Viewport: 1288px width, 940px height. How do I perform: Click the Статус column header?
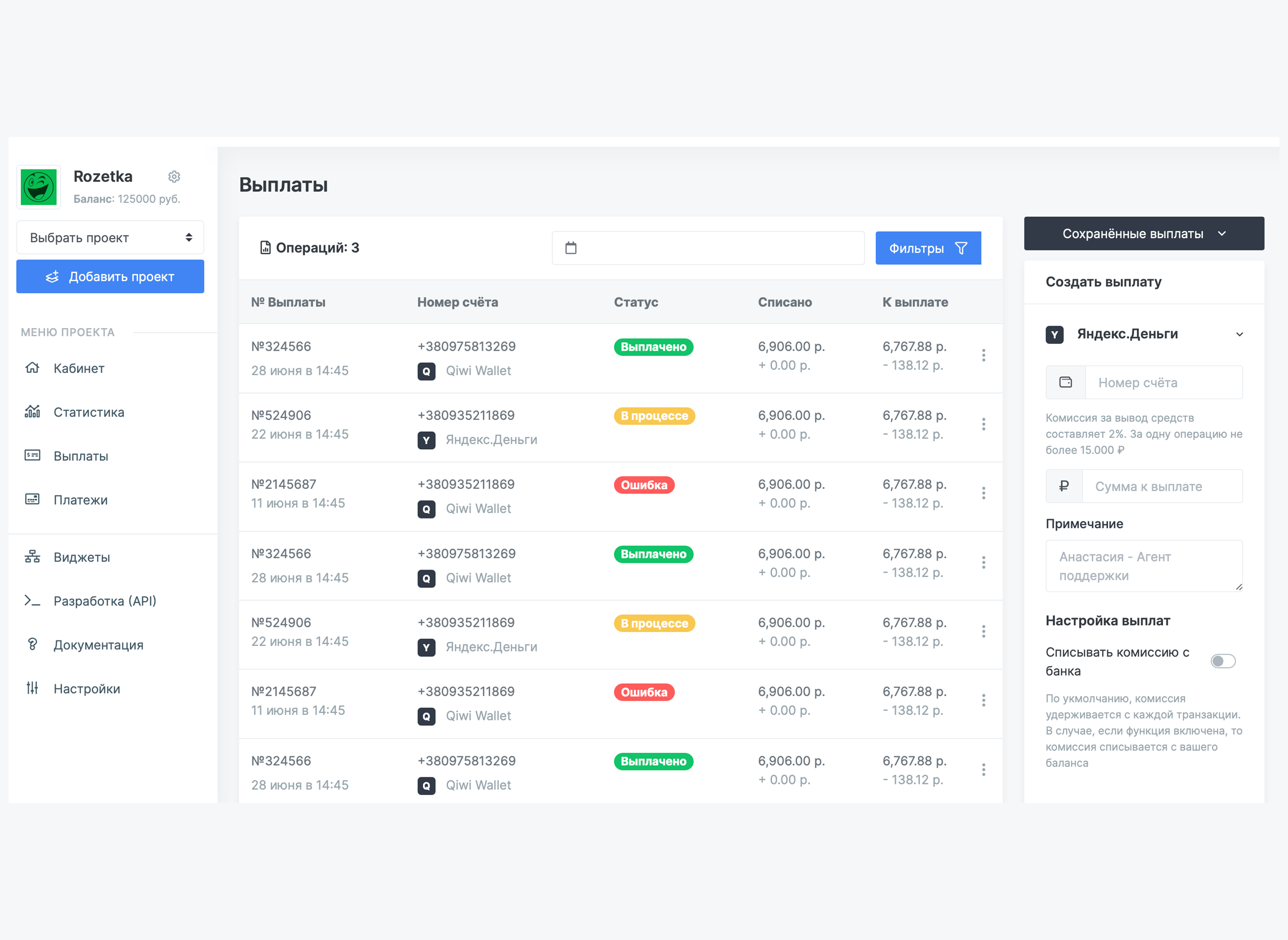(636, 302)
